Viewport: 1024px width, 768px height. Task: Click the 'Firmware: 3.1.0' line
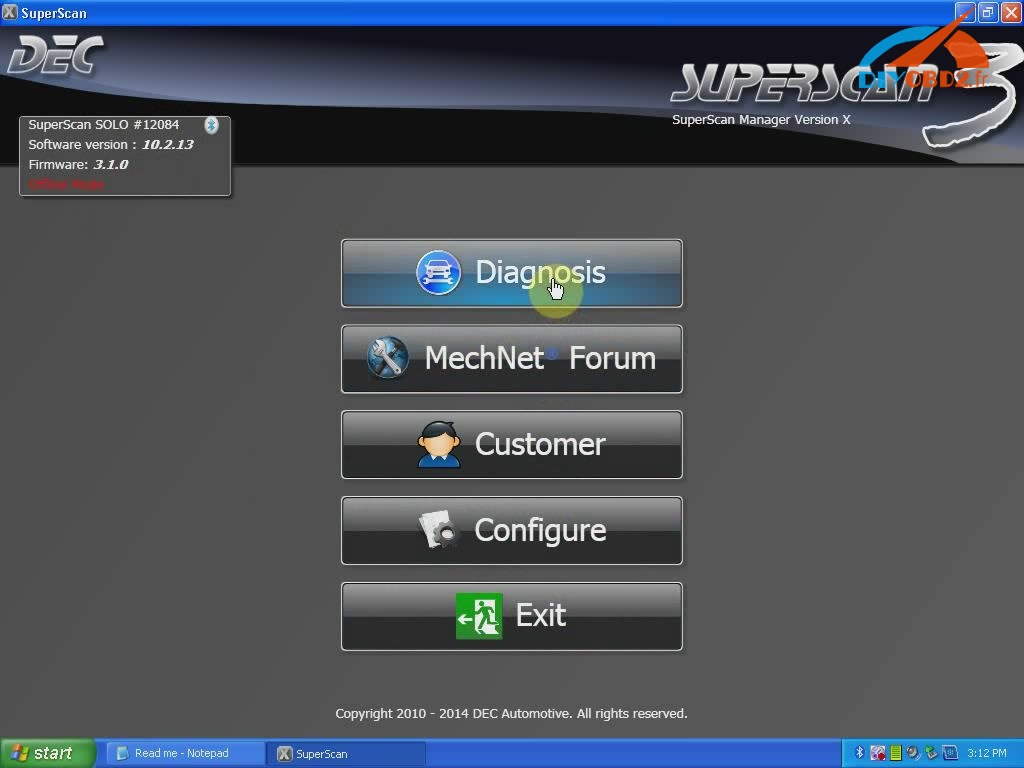[78, 165]
